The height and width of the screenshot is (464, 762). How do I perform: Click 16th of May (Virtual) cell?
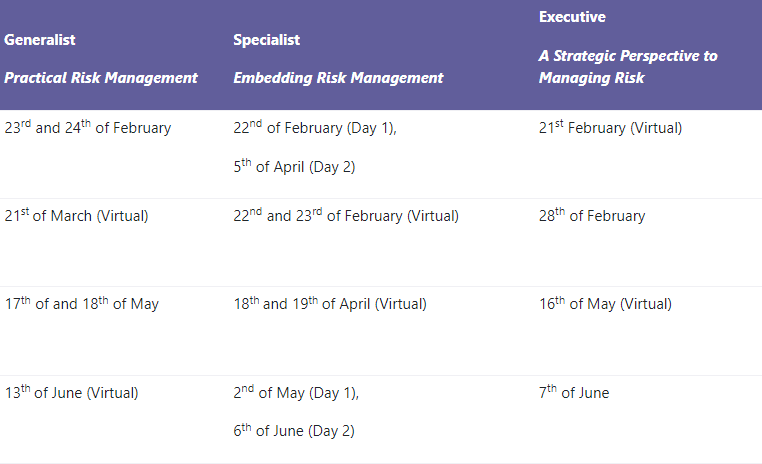tap(605, 303)
